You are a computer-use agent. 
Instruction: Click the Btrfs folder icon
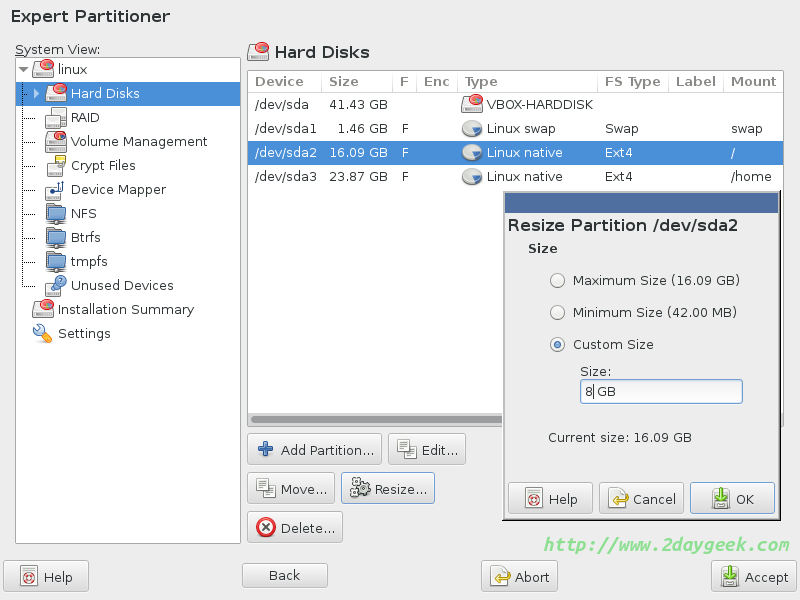pos(55,238)
